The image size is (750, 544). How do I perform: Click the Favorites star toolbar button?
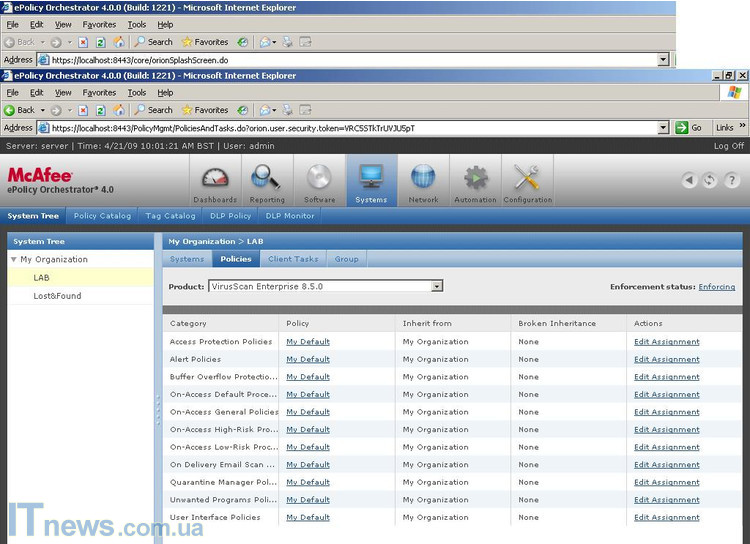205,110
